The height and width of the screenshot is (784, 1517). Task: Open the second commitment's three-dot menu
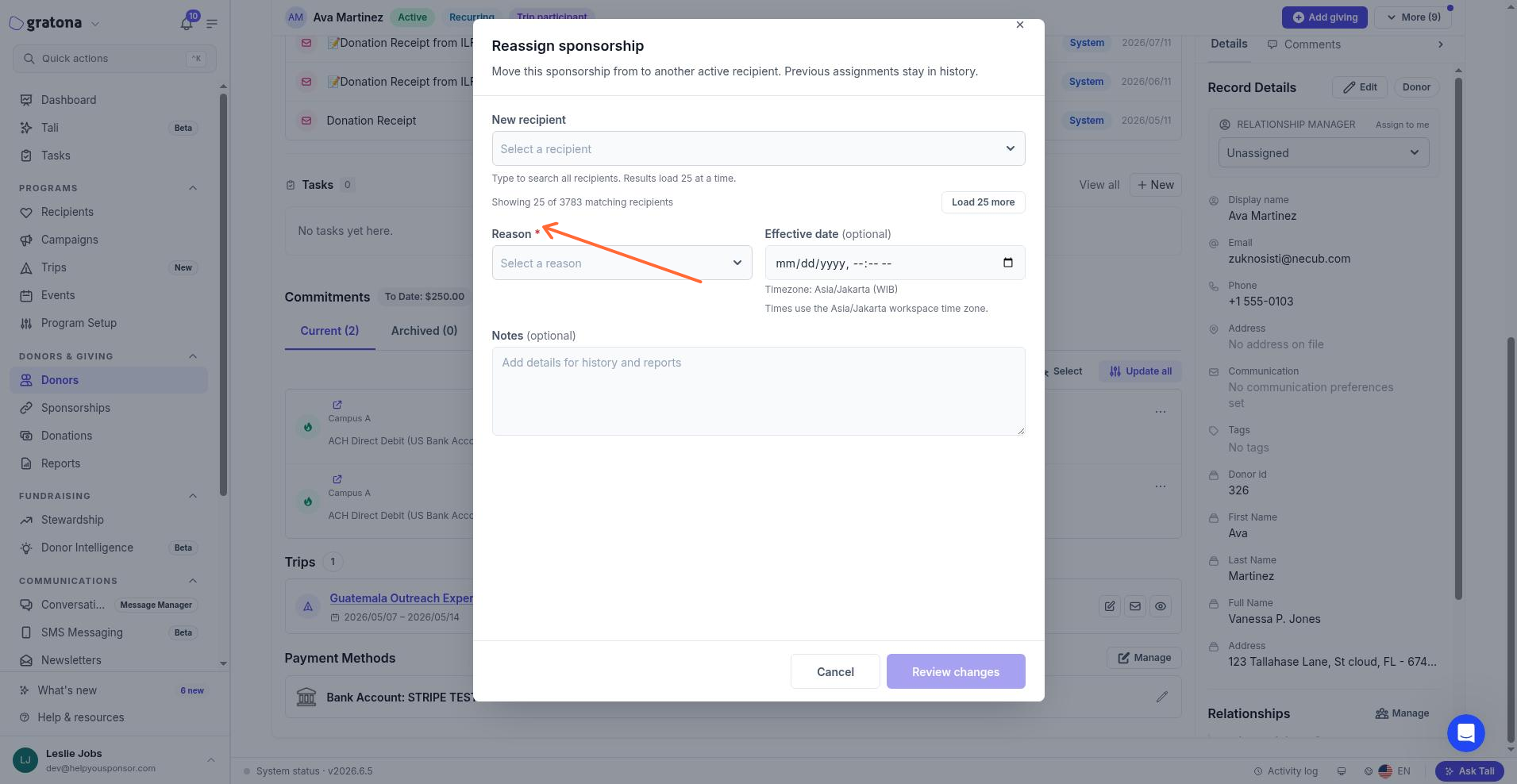point(1161,486)
